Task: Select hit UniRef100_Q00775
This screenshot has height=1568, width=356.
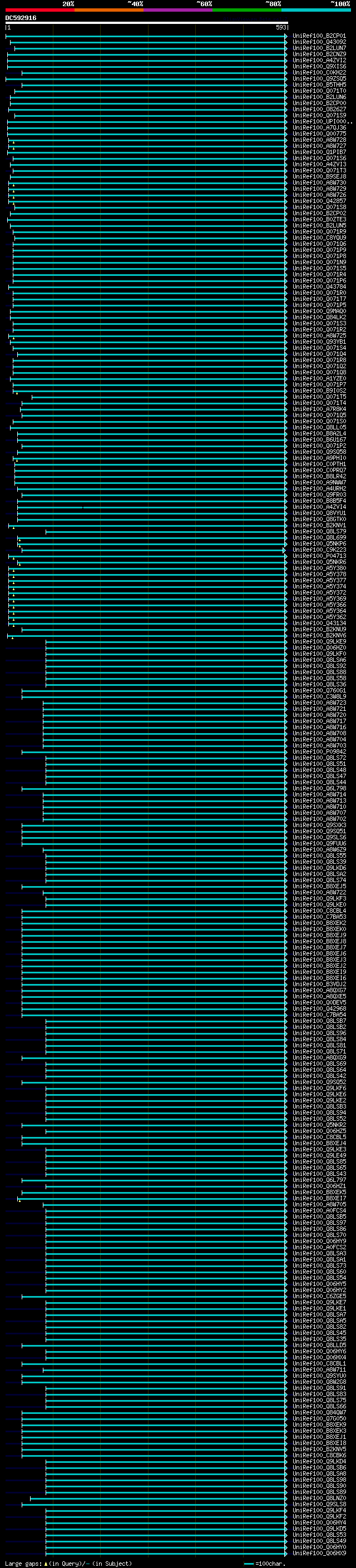Action: point(319,134)
